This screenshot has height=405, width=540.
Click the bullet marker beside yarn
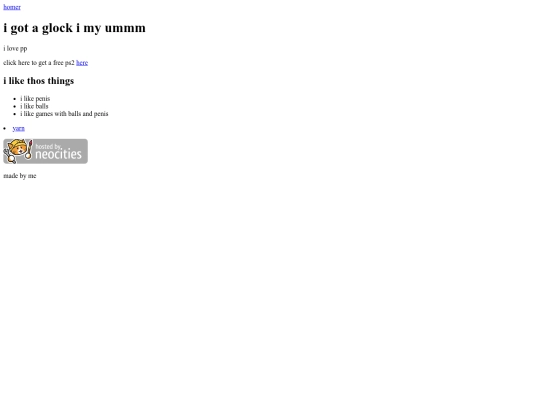point(4,128)
